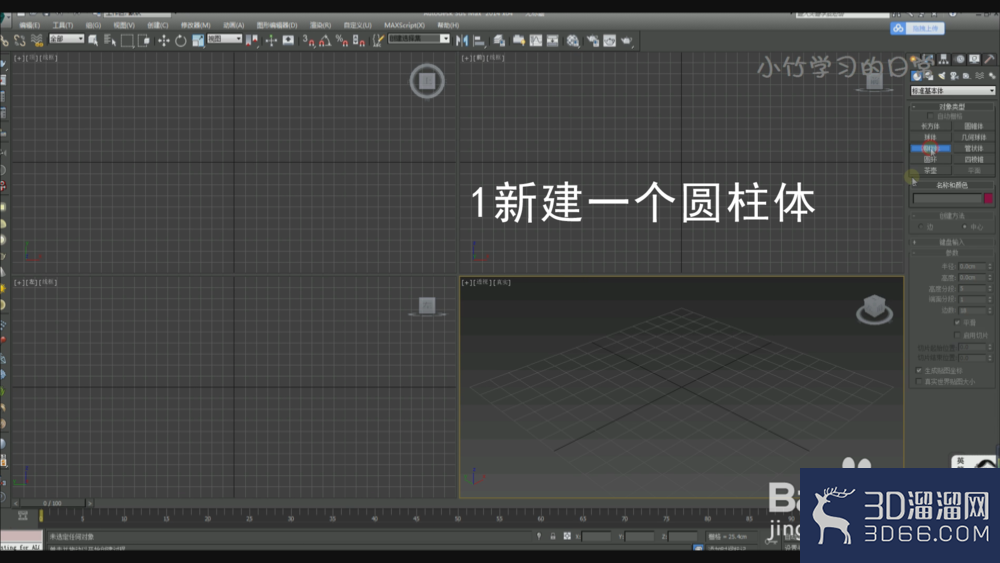Open the 修改器(M) menu
The height and width of the screenshot is (563, 1000).
tap(196, 26)
